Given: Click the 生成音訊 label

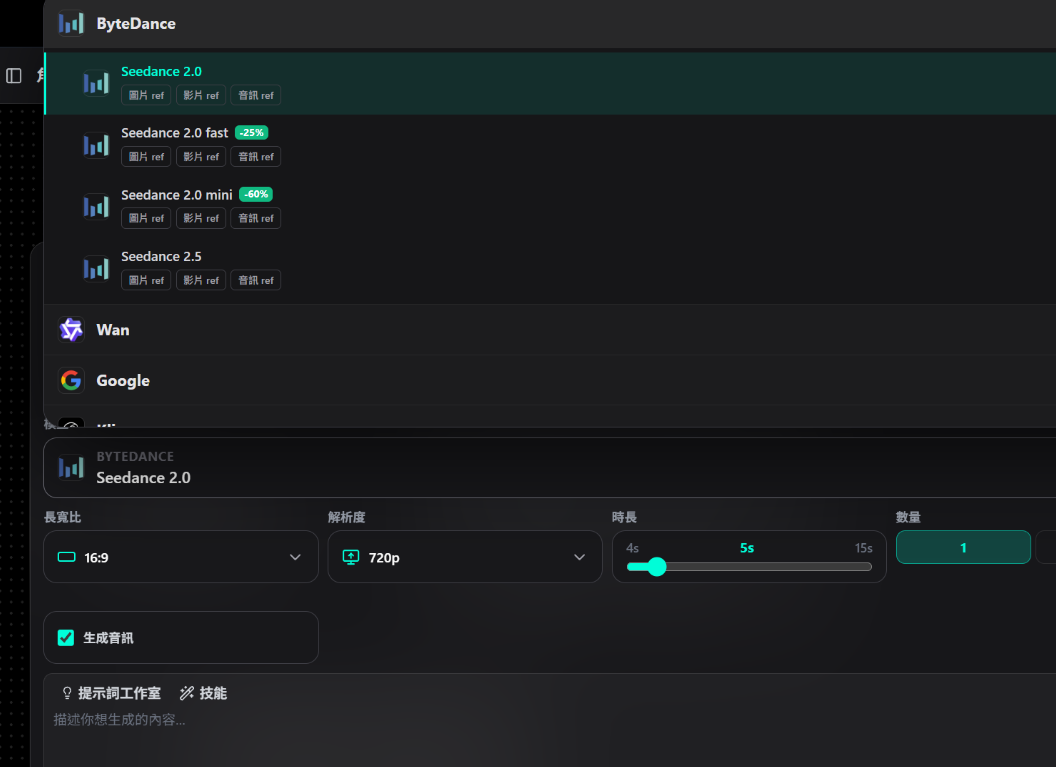Looking at the screenshot, I should 108,638.
